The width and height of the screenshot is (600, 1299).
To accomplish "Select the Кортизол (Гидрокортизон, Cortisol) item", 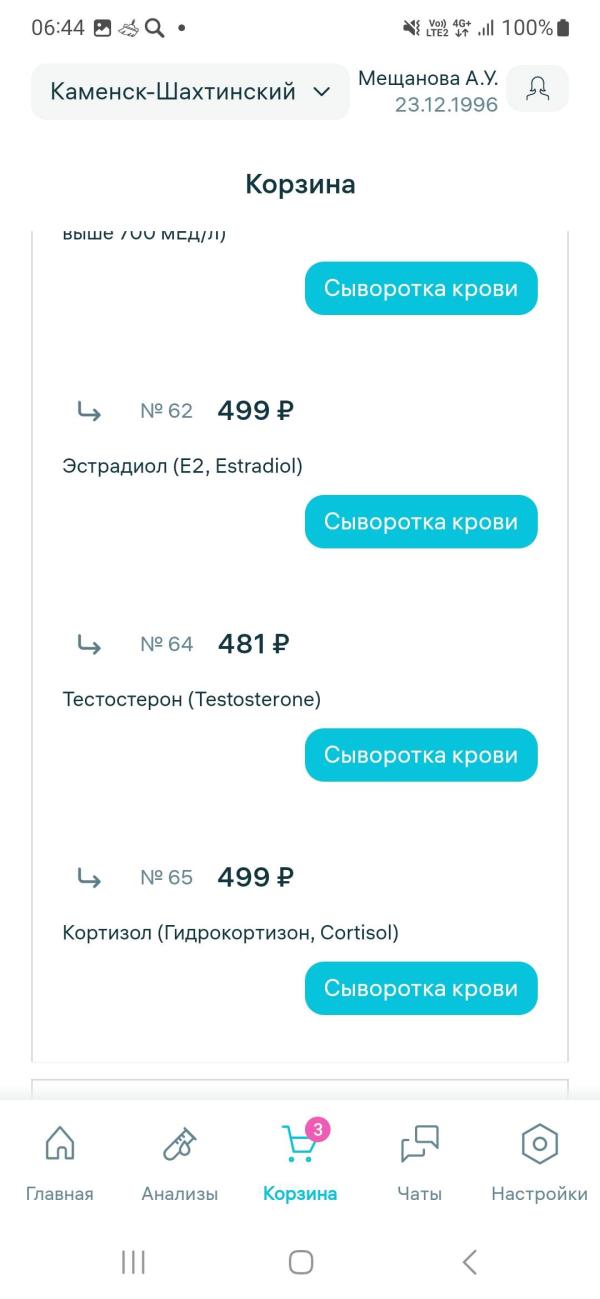I will click(x=230, y=933).
